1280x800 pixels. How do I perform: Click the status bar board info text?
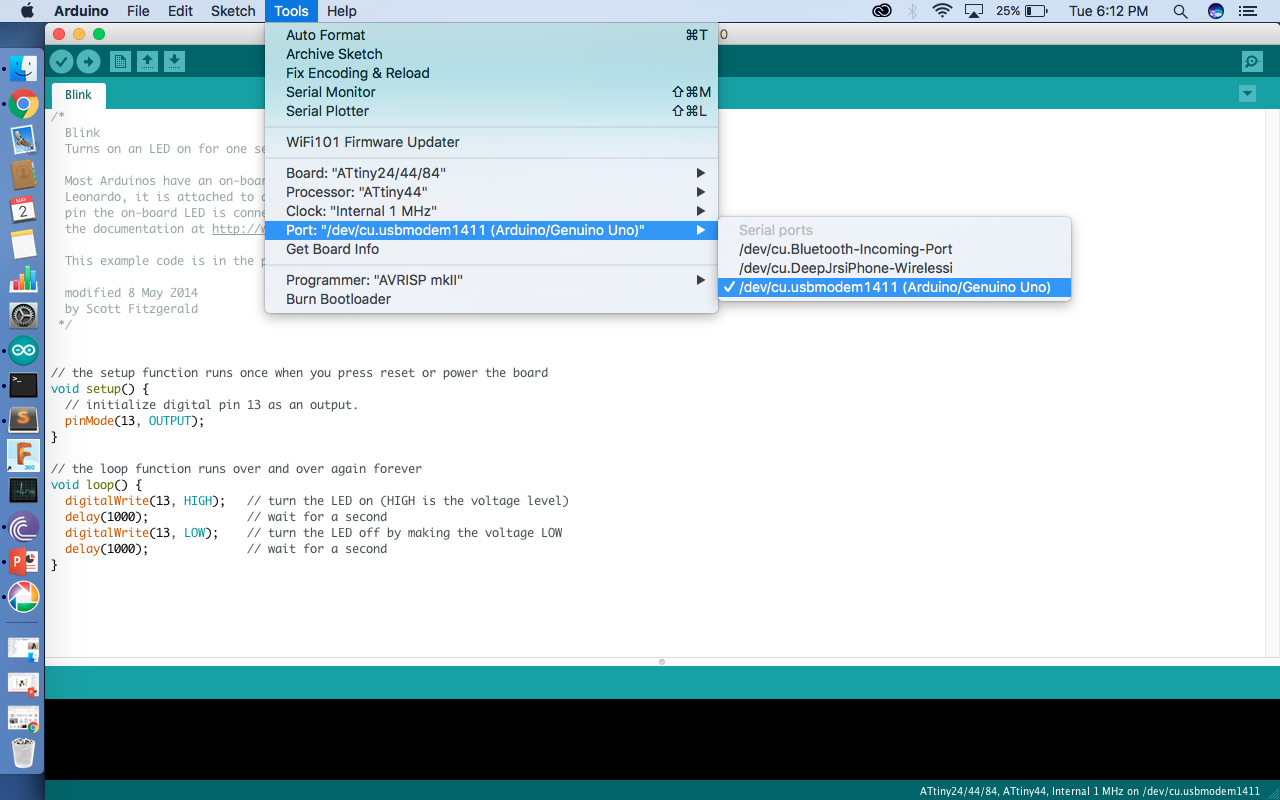point(1089,791)
